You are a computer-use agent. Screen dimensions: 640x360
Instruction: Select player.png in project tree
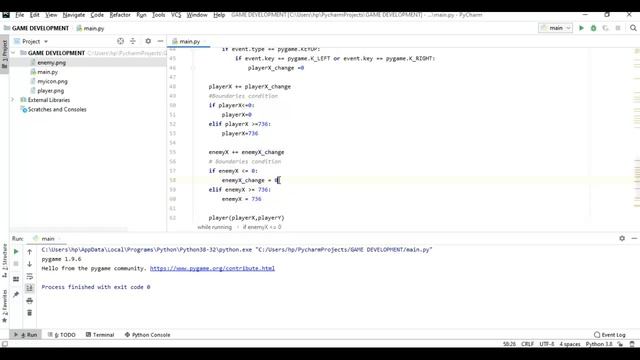pyautogui.click(x=51, y=91)
